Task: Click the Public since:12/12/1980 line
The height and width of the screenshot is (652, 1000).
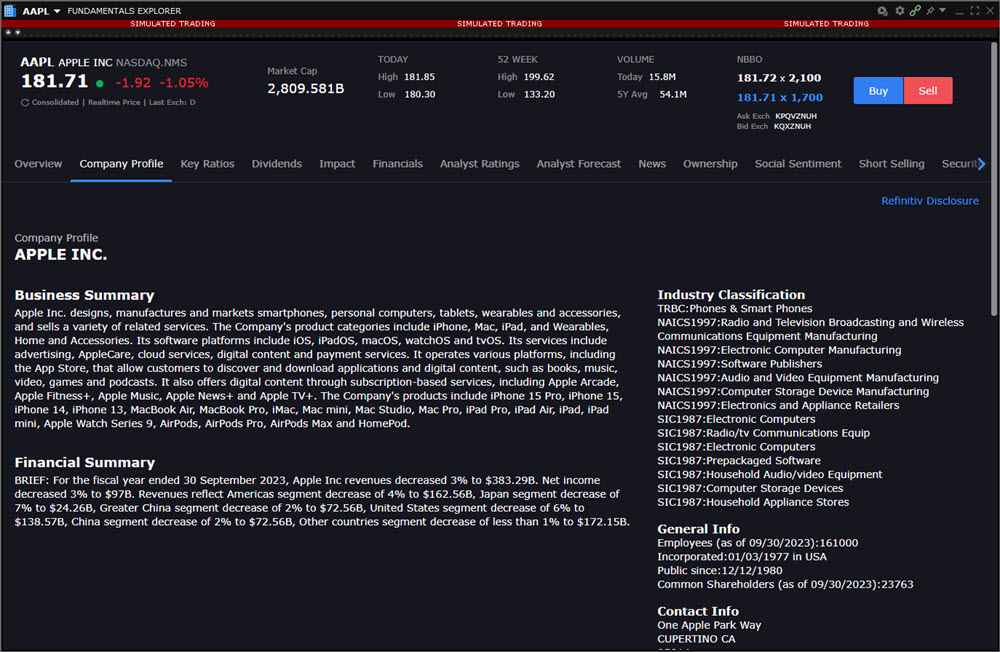Action: [x=719, y=571]
